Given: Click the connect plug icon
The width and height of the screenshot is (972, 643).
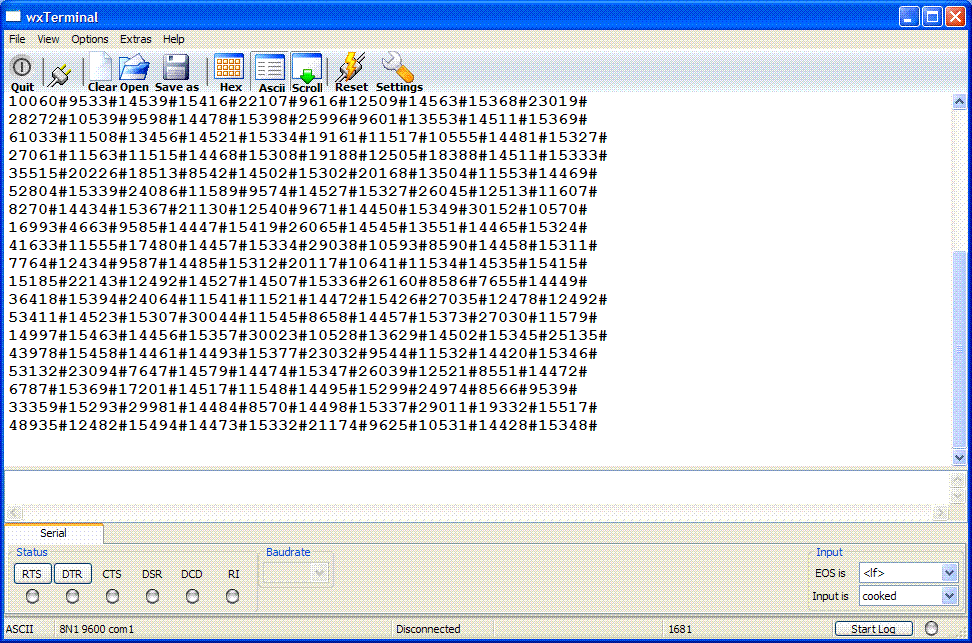Looking at the screenshot, I should click(60, 74).
